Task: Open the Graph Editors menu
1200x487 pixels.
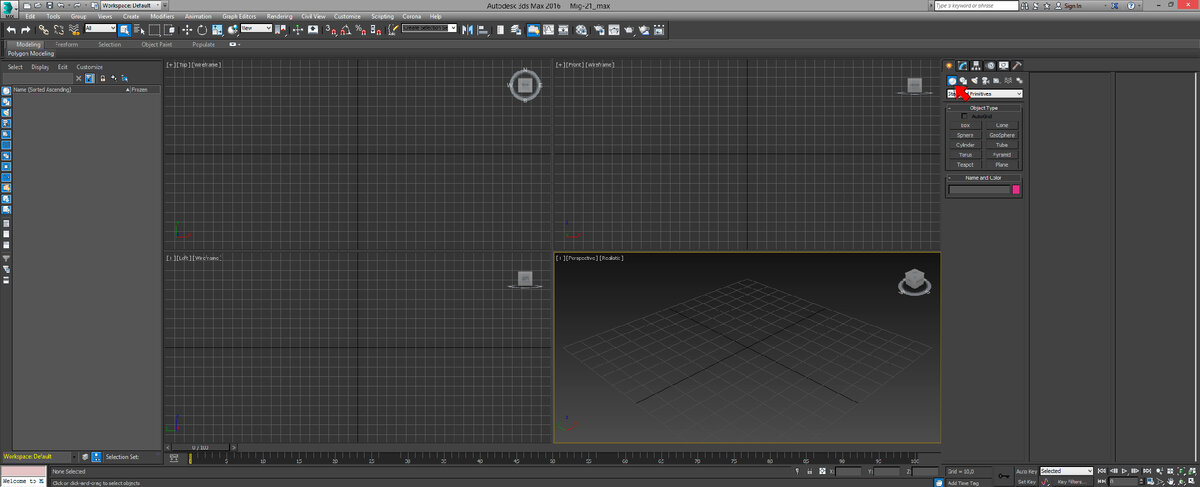Action: tap(240, 16)
